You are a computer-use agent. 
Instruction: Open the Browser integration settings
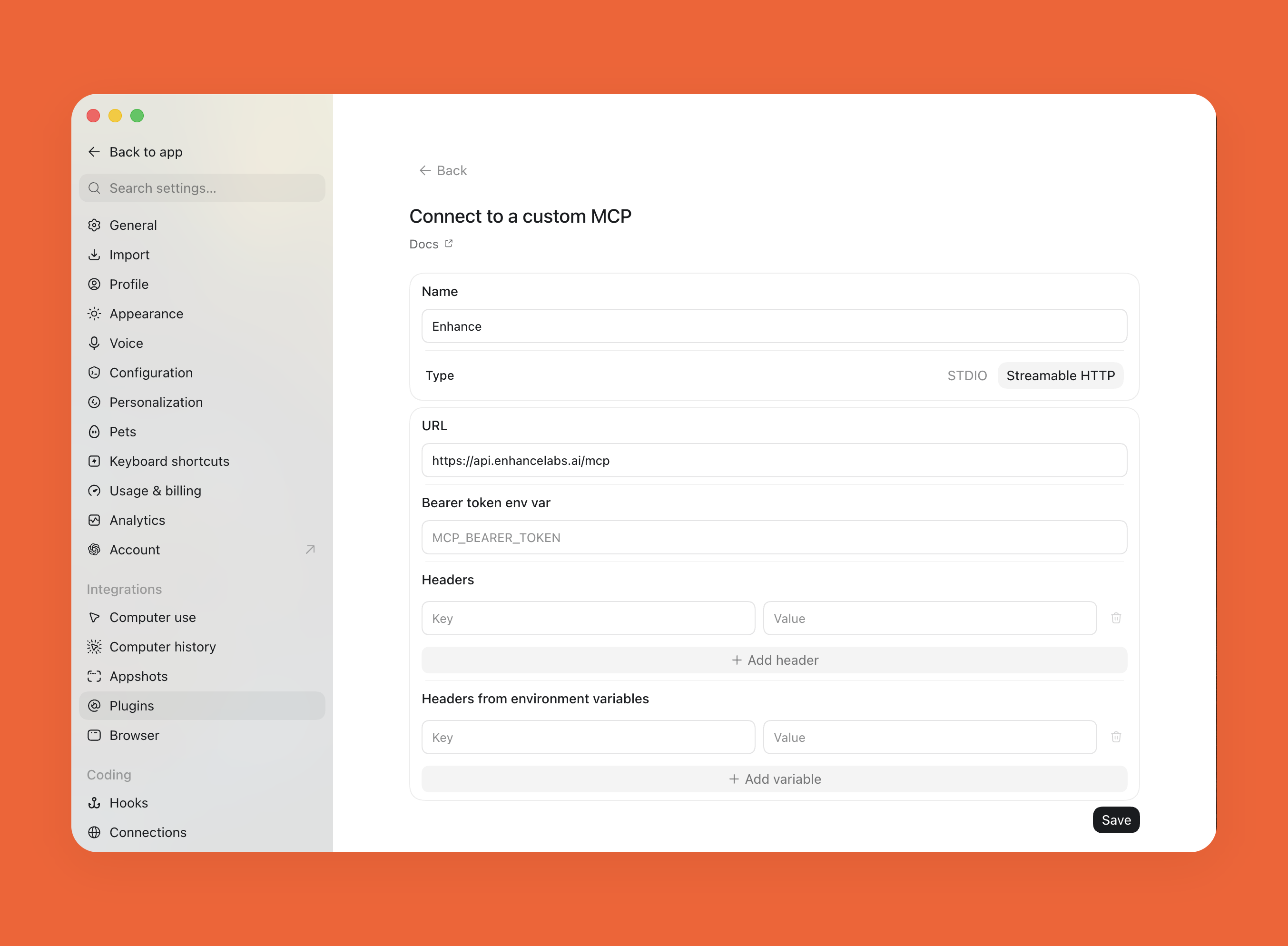tap(202, 735)
